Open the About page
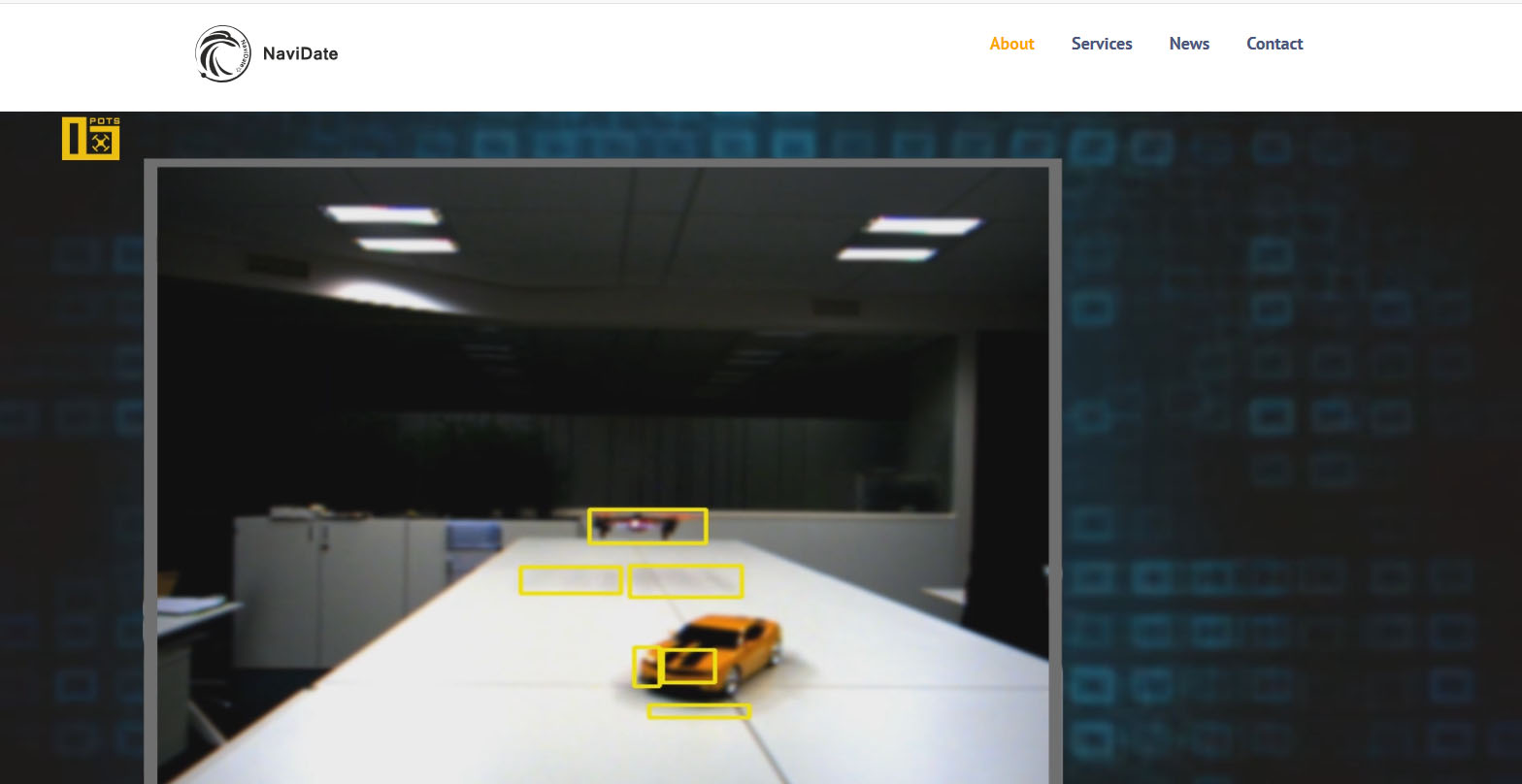 click(1011, 44)
